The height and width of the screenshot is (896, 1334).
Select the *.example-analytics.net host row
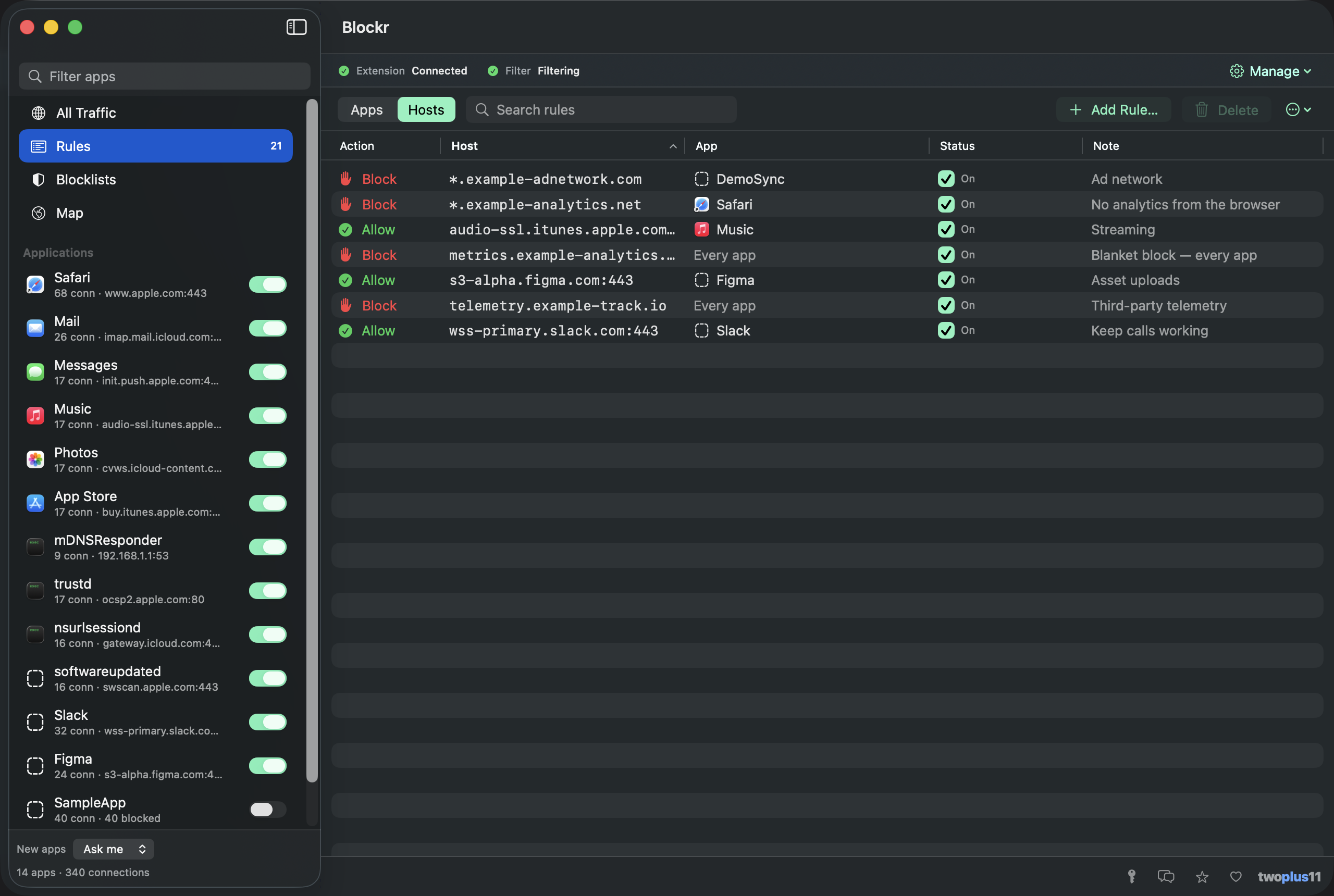pos(827,205)
